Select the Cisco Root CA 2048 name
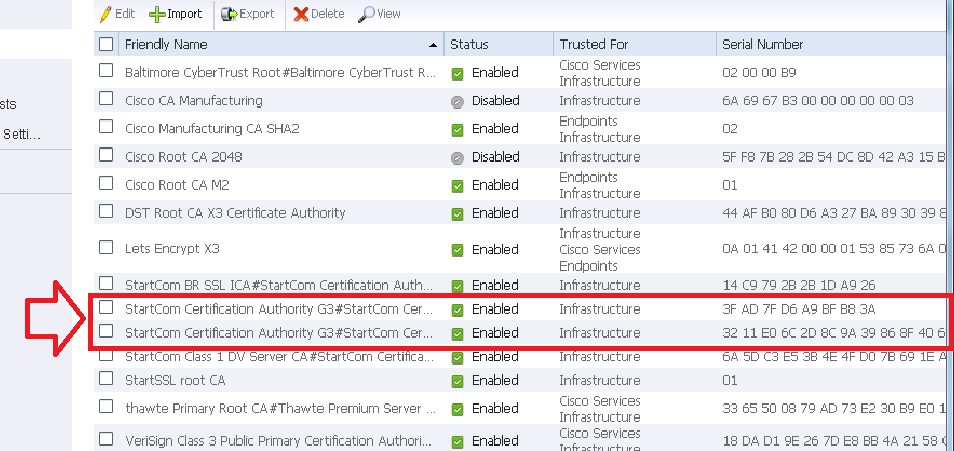This screenshot has height=451, width=954. point(183,157)
